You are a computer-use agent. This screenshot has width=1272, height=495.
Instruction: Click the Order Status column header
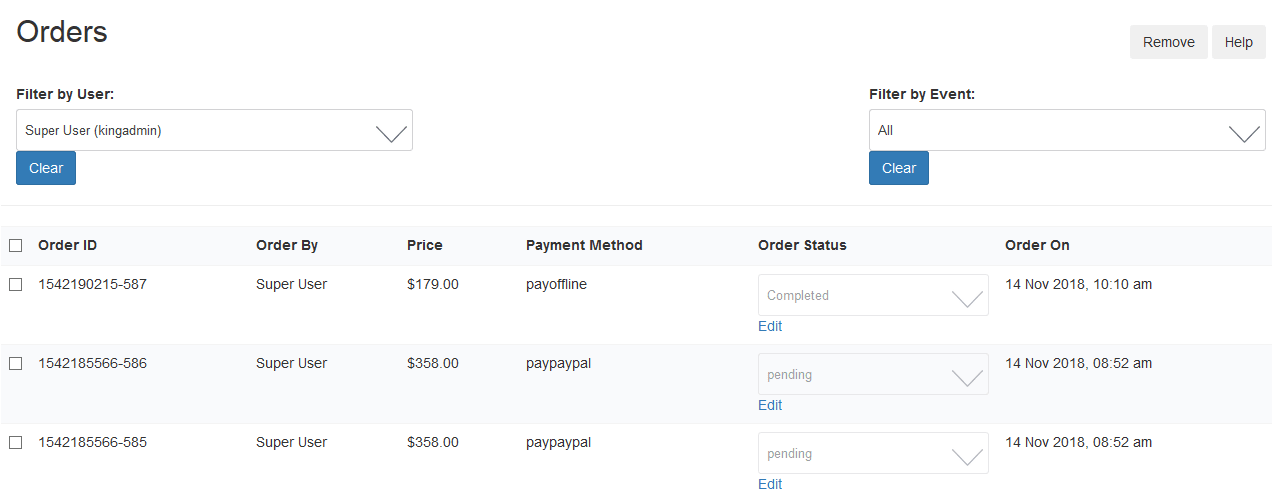point(802,245)
